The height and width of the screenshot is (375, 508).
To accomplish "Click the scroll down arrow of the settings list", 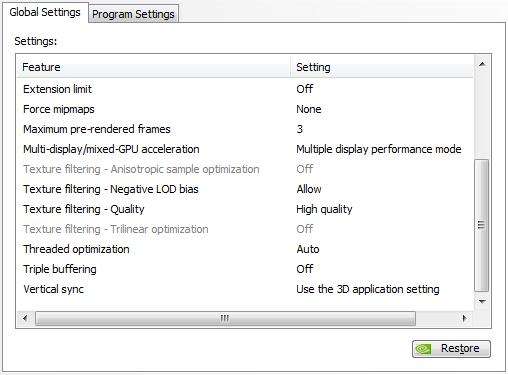I will [x=482, y=301].
